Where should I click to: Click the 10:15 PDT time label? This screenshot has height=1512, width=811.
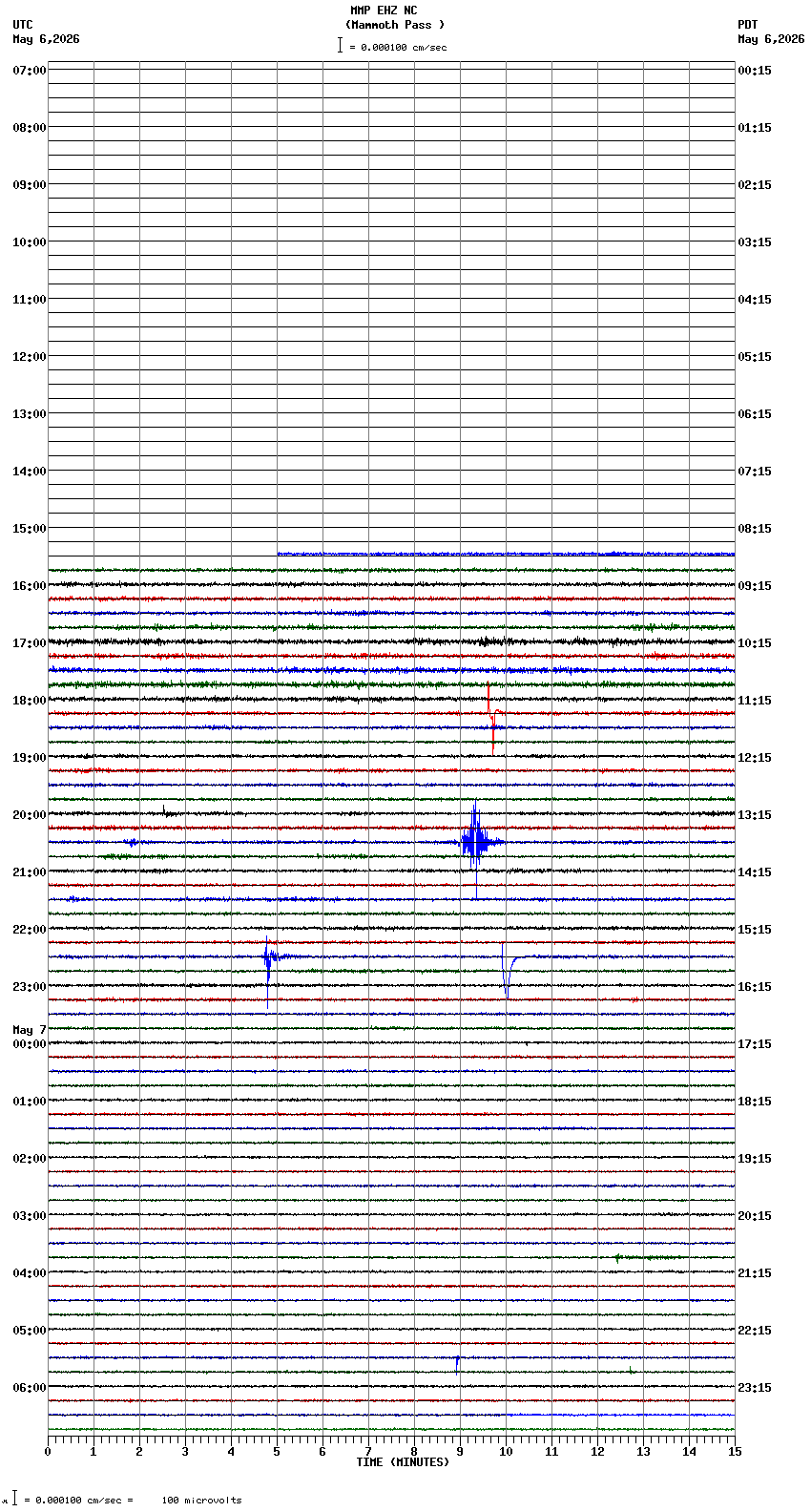(x=755, y=643)
